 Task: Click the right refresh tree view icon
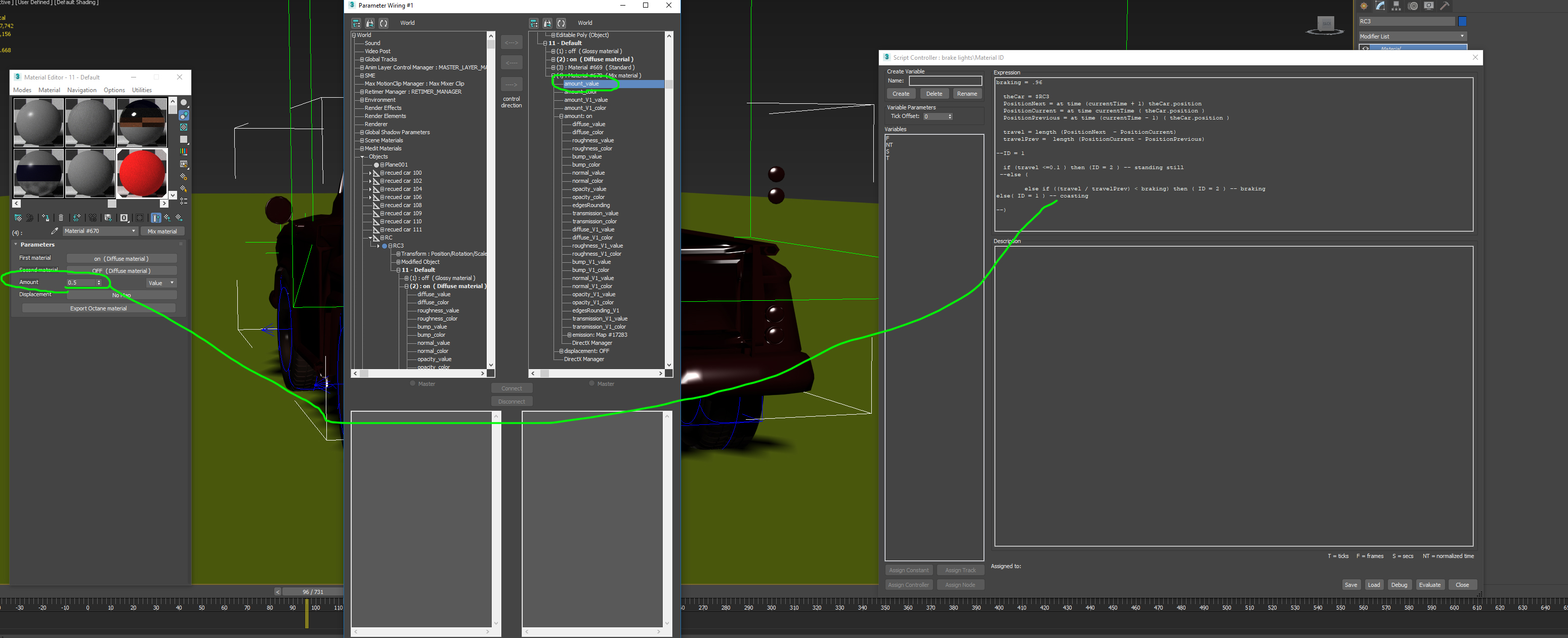[x=561, y=23]
